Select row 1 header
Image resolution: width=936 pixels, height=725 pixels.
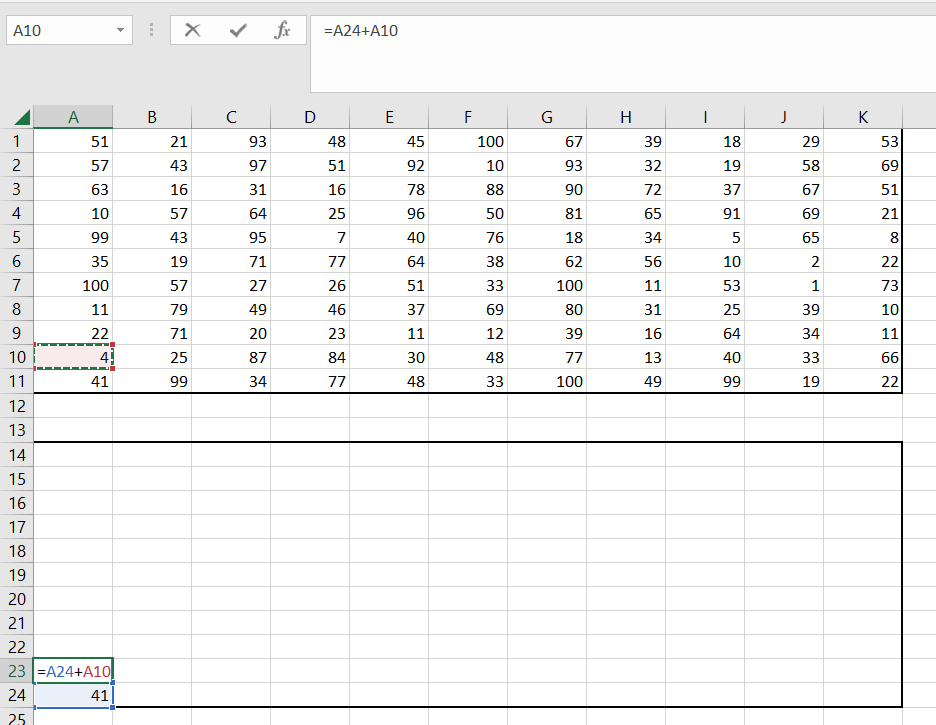(16, 142)
